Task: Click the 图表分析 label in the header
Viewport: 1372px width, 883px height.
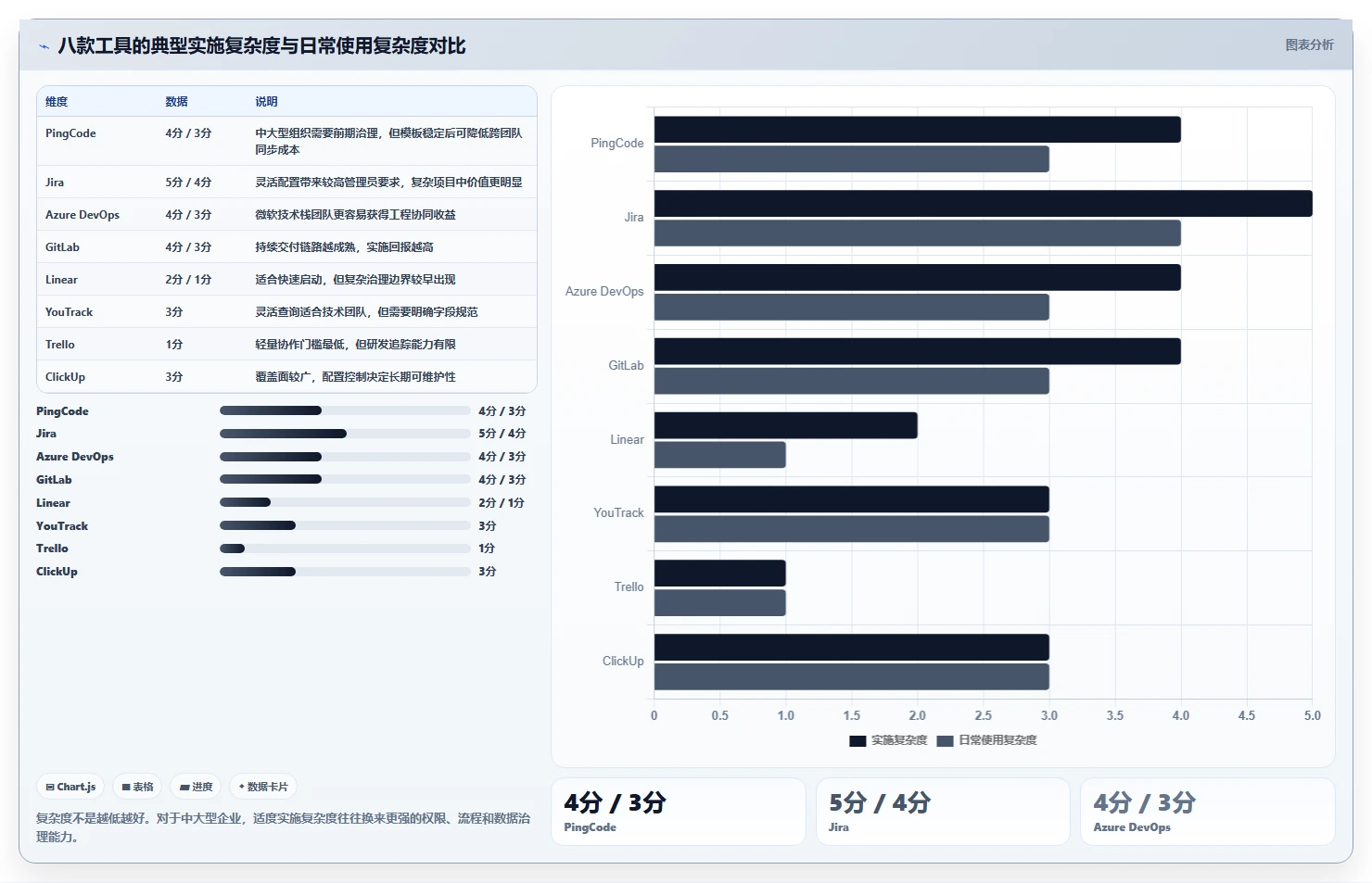Action: point(1309,44)
